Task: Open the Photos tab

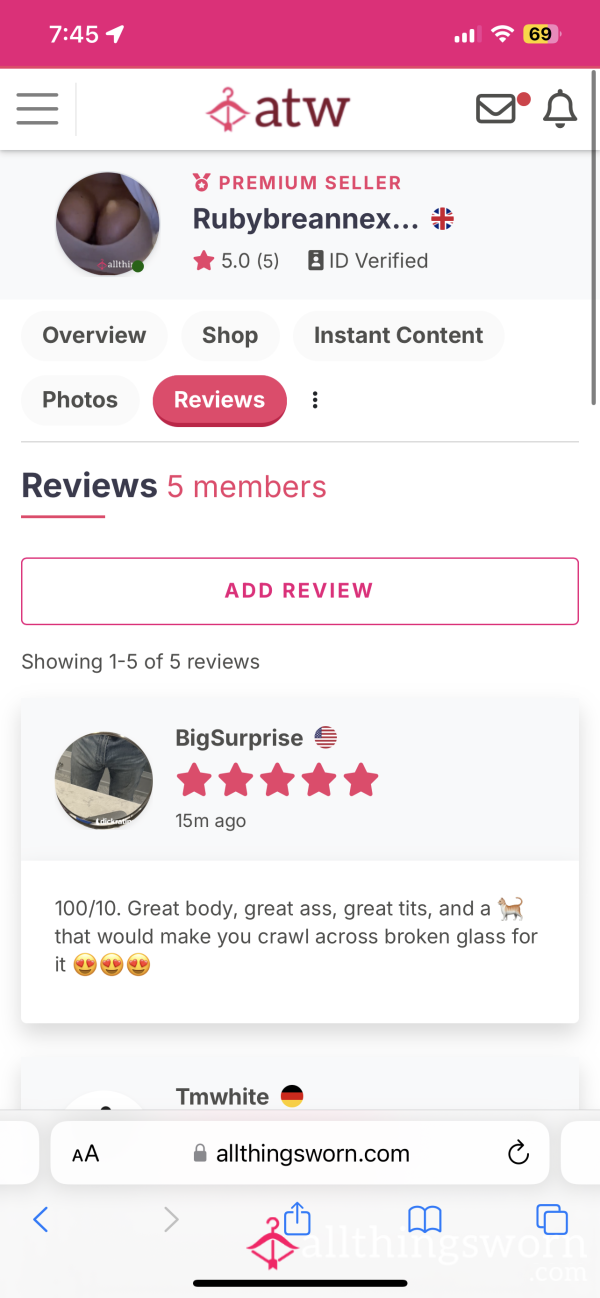Action: [x=80, y=400]
